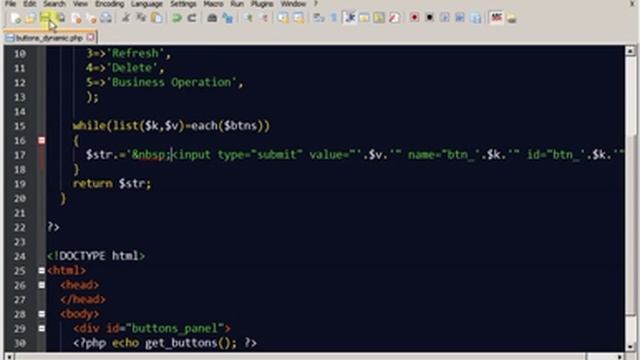Image resolution: width=640 pixels, height=360 pixels.
Task: Open the Run menu
Action: [x=237, y=4]
